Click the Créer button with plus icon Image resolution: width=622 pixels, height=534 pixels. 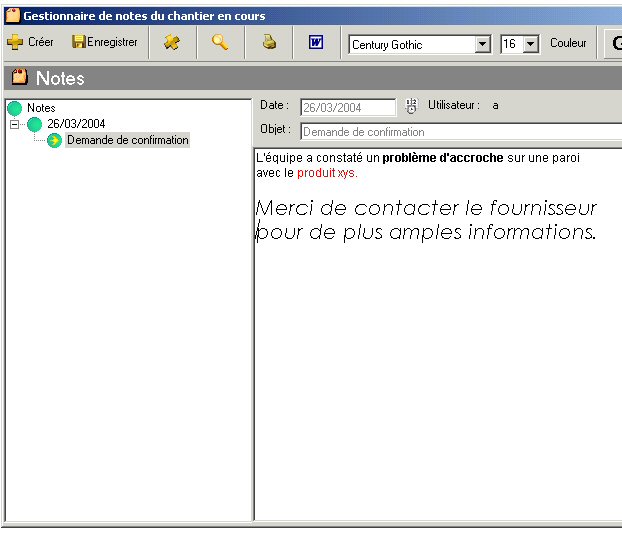coord(30,42)
